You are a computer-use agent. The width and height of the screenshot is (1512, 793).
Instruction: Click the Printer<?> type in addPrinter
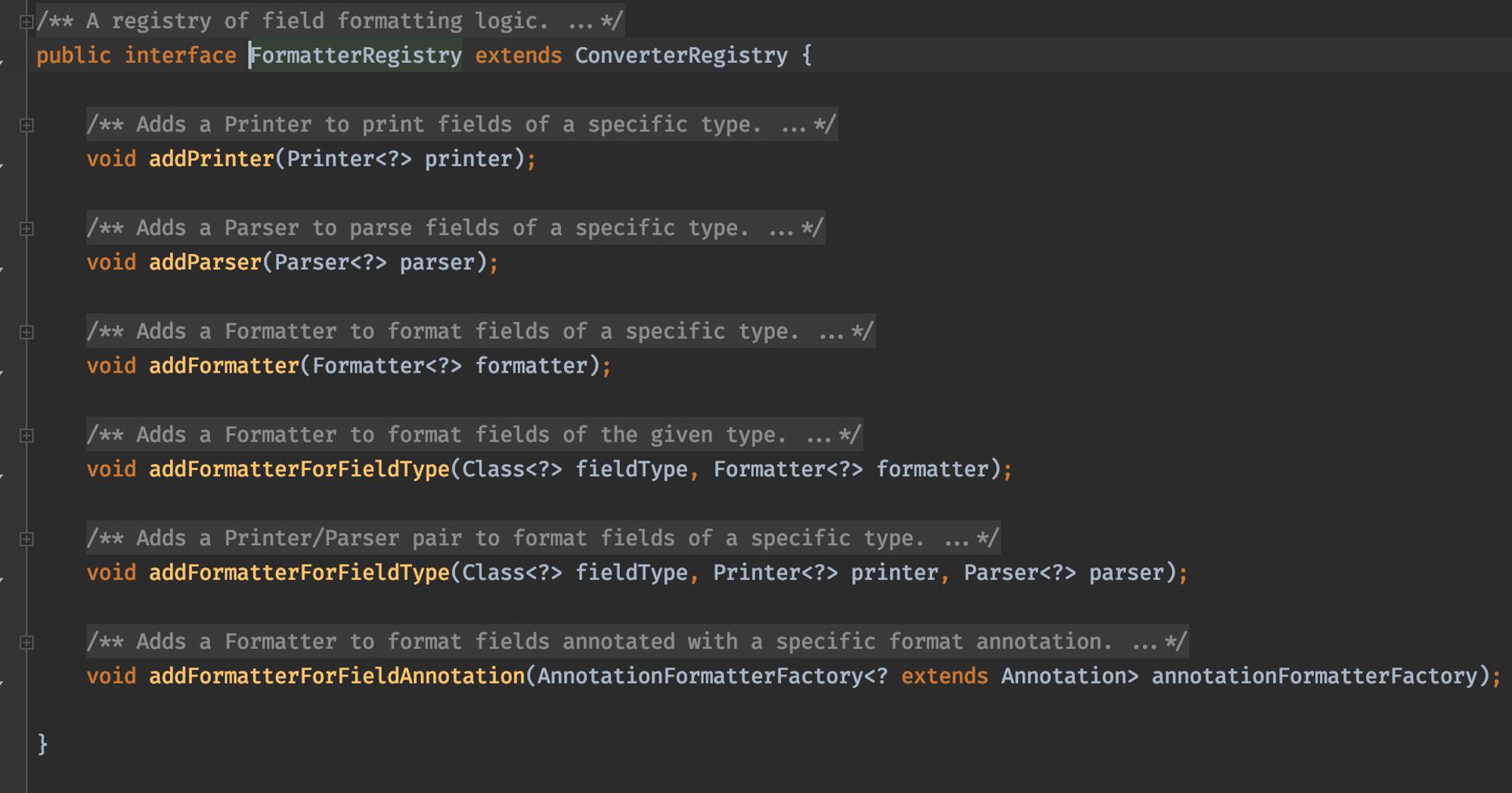[349, 159]
